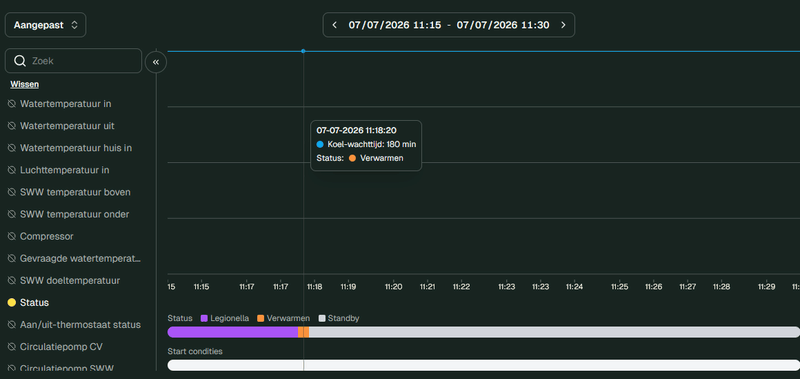Viewport: 800px width, 379px height.
Task: Click the orange Verwarmen status bar segment
Action: click(x=304, y=332)
